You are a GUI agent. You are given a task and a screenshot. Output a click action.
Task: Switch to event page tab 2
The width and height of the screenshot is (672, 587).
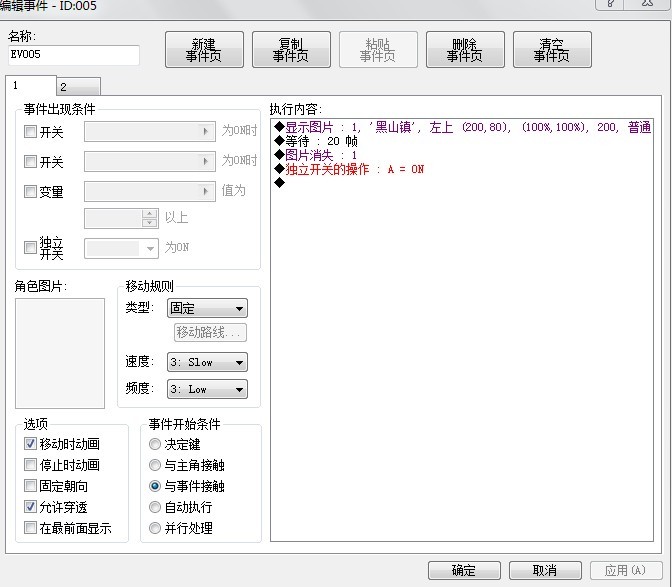(x=79, y=87)
